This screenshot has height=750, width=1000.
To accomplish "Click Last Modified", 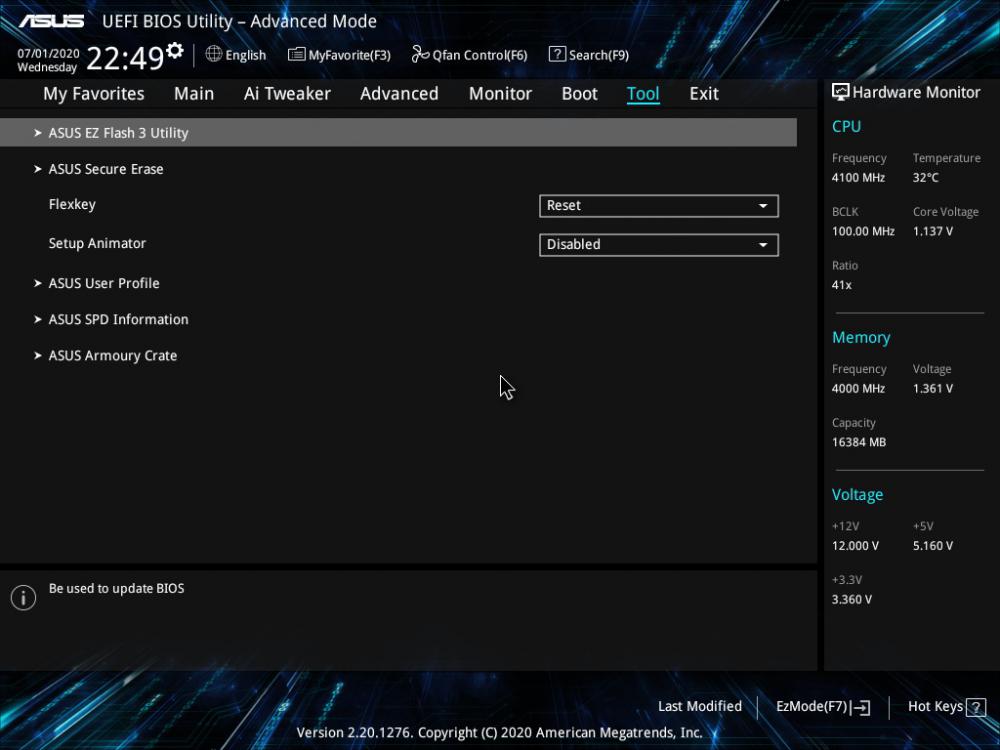I will click(x=700, y=706).
